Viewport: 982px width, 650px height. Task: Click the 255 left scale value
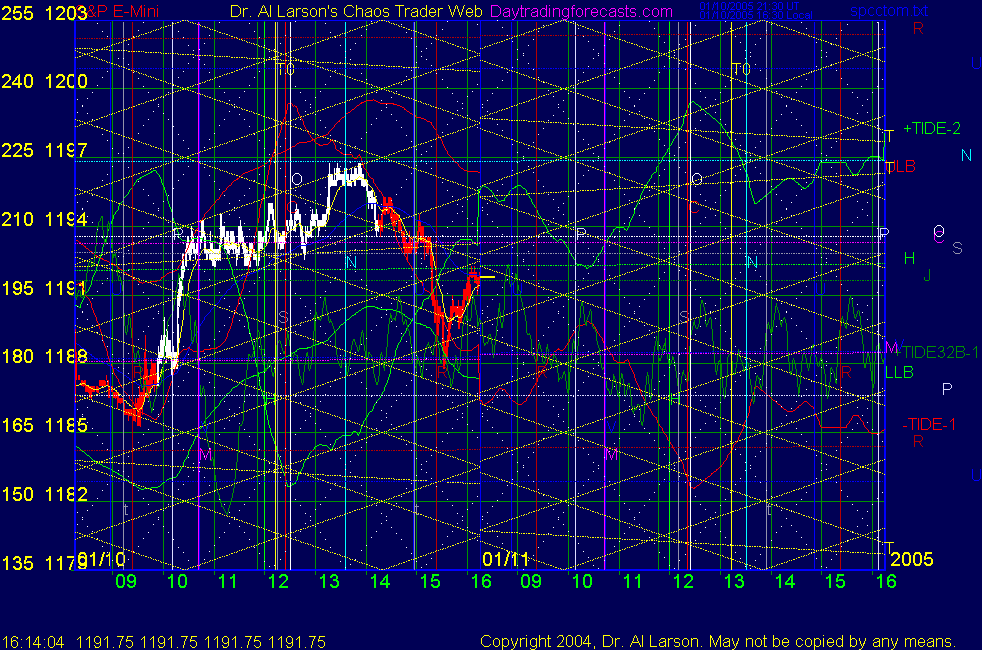17,14
